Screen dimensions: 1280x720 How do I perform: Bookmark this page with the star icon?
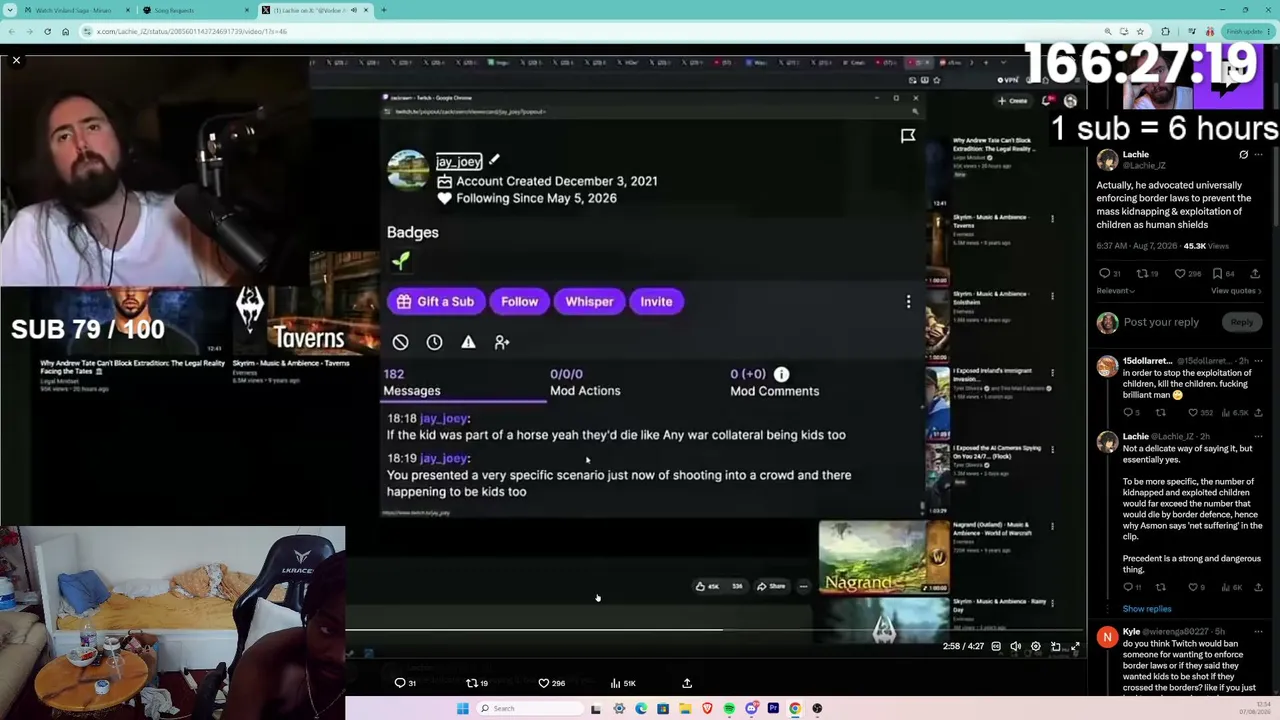tap(1139, 31)
